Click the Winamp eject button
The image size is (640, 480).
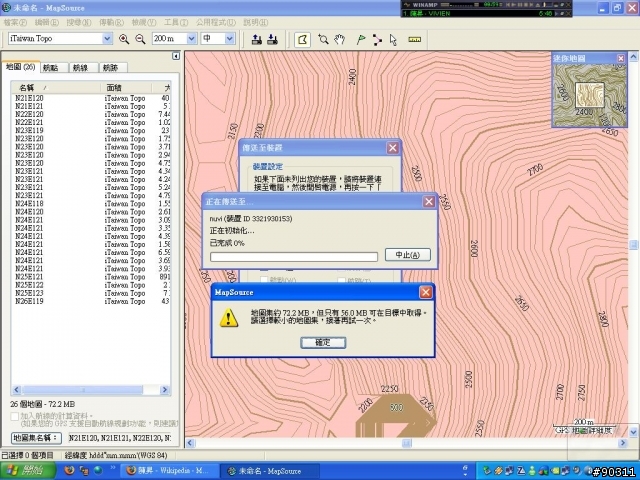539,5
